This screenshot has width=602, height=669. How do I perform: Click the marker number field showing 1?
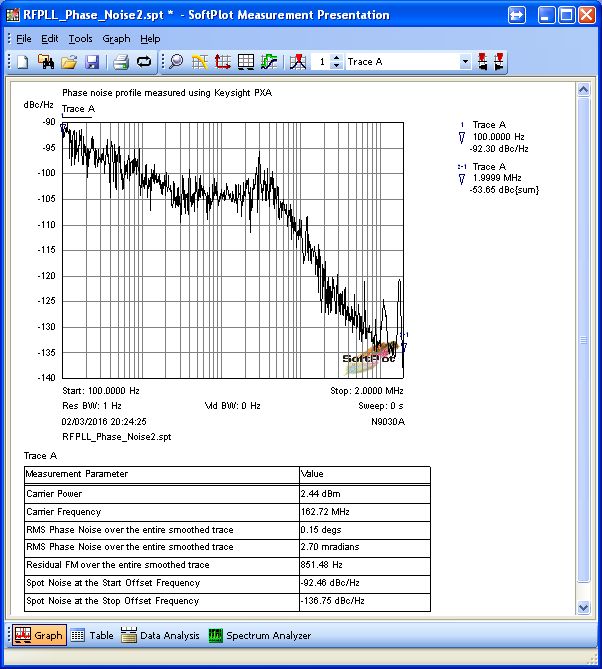point(321,62)
